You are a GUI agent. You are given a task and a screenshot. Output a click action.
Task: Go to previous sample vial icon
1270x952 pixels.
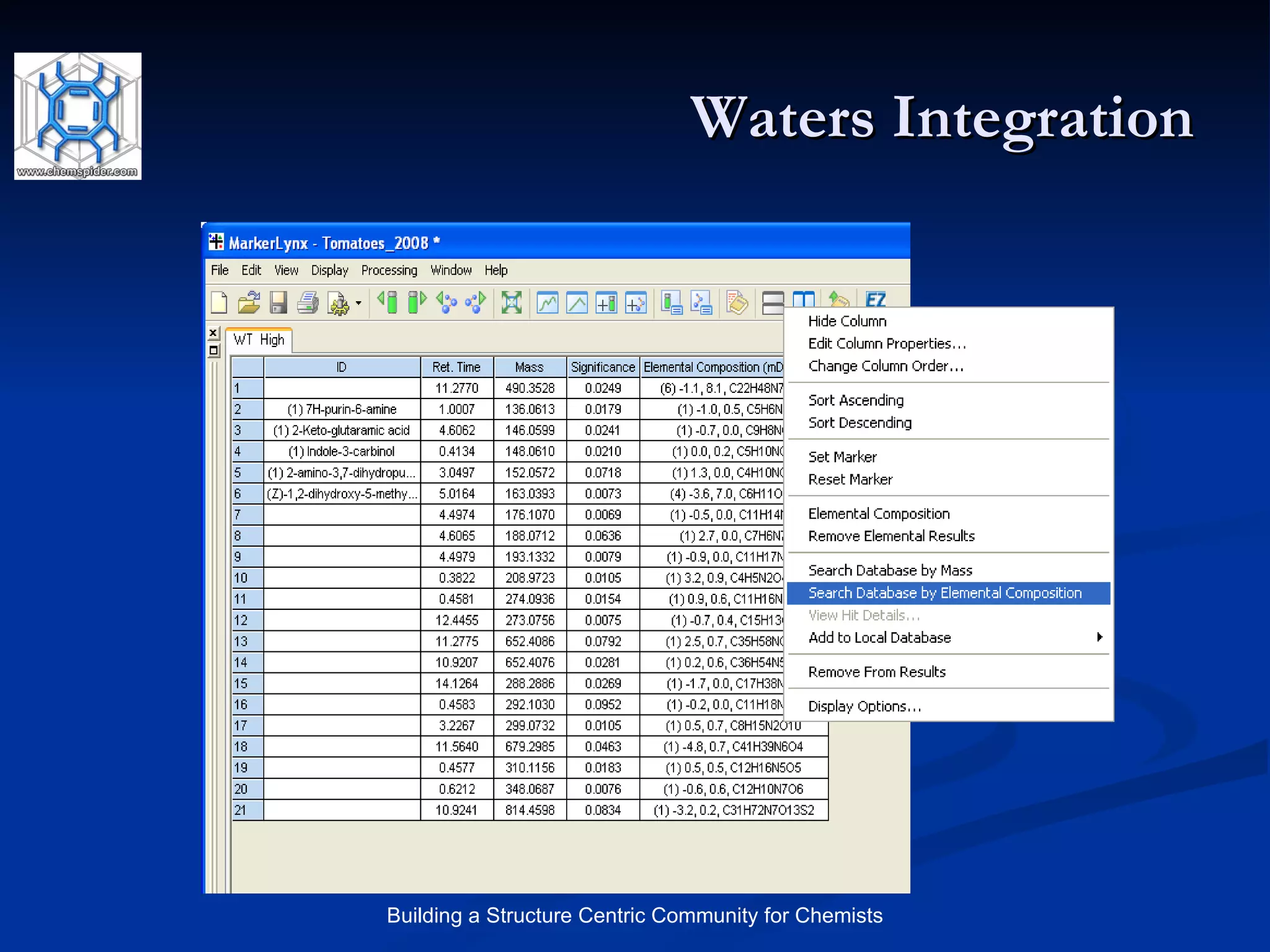point(389,302)
